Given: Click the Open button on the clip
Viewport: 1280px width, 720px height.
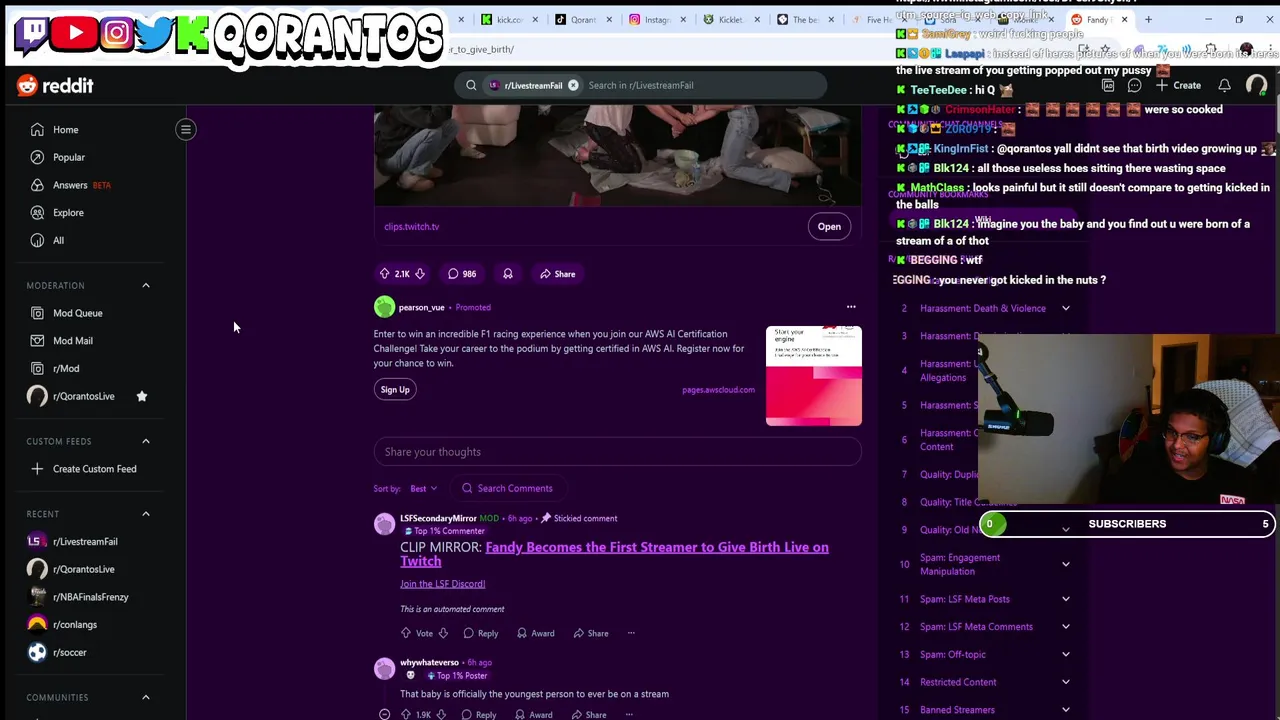Looking at the screenshot, I should point(829,227).
